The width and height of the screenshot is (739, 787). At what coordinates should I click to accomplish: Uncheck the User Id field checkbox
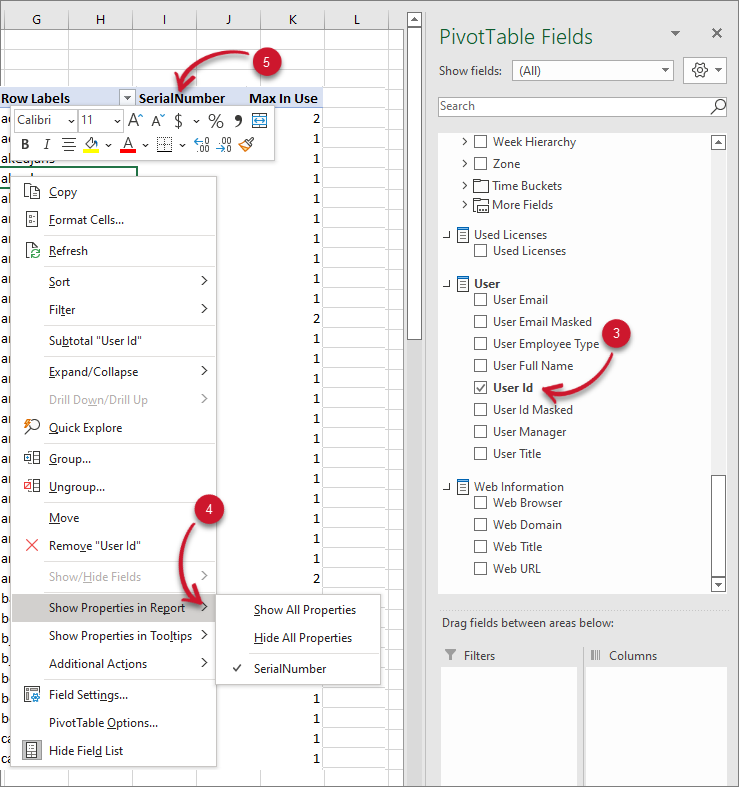(480, 388)
